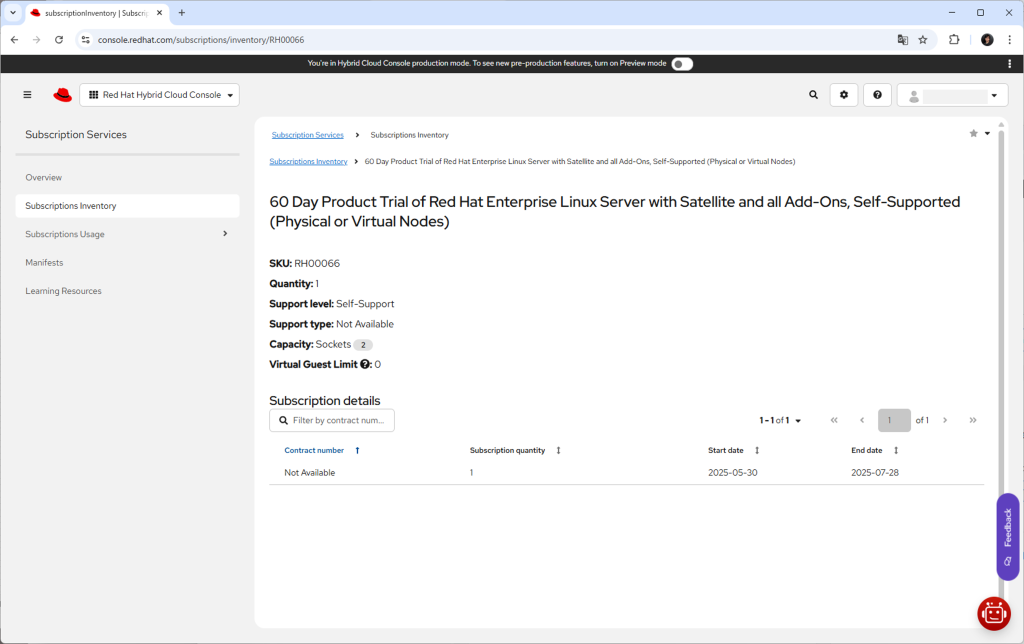Open Manifests from the sidebar
This screenshot has width=1024, height=644.
(x=44, y=263)
